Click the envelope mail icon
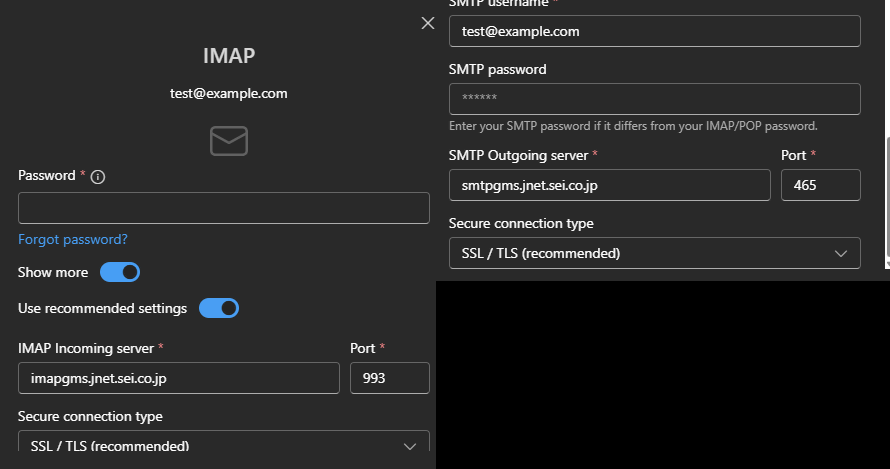Screen dimensions: 890x469 (x=229, y=141)
